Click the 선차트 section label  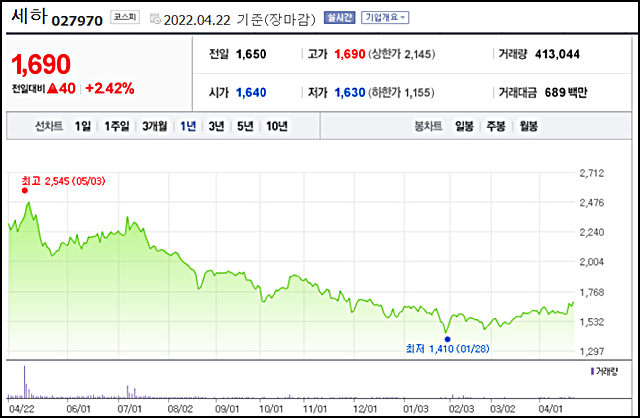pyautogui.click(x=49, y=126)
